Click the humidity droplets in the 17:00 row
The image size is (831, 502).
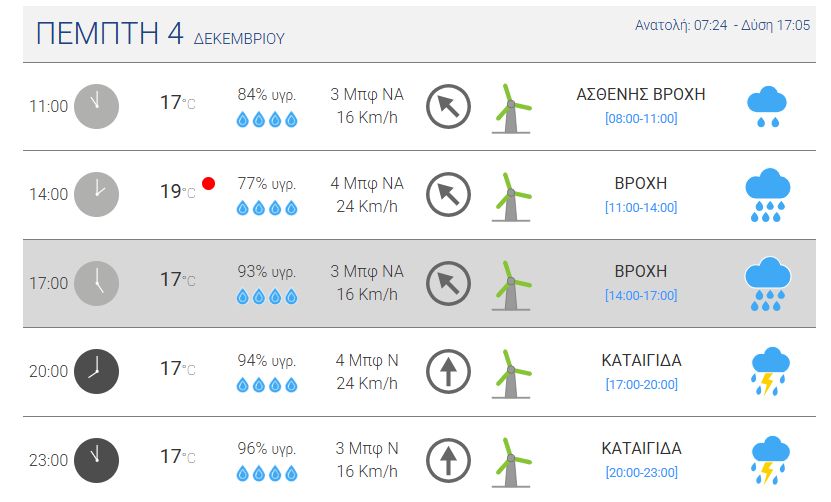click(267, 296)
